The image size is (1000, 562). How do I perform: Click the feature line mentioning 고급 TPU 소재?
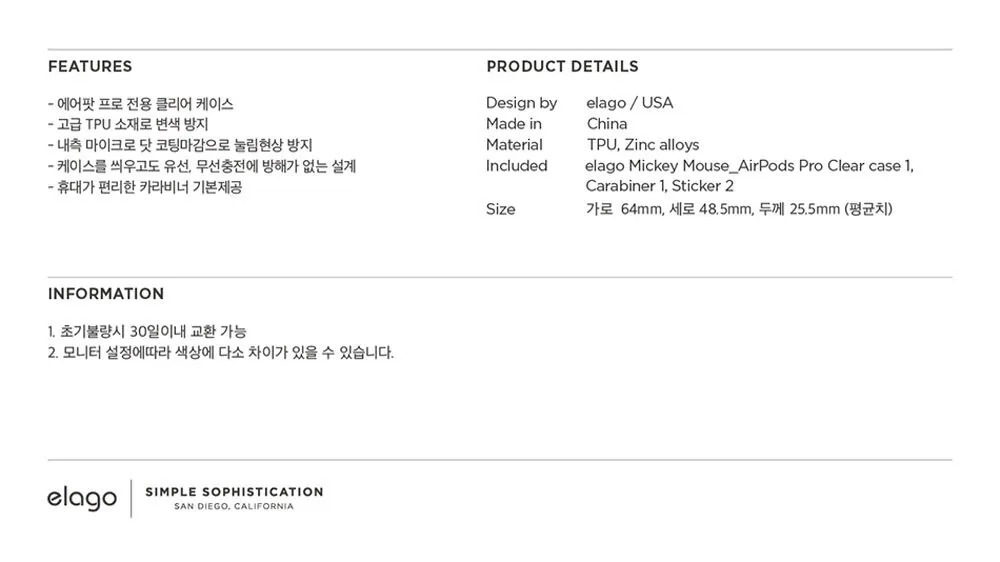tap(128, 125)
